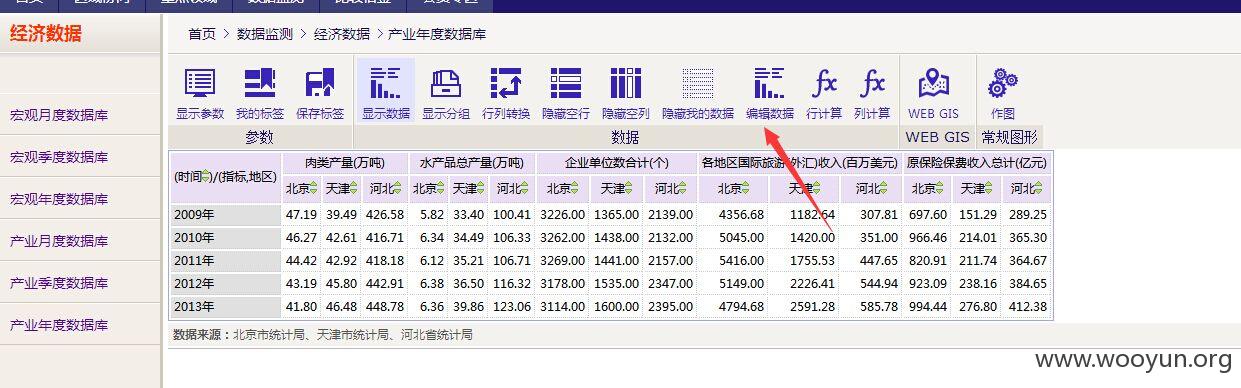This screenshot has height=388, width=1241.
Task: Click the 水产品总产量(万吨) column group header
Action: click(x=472, y=162)
